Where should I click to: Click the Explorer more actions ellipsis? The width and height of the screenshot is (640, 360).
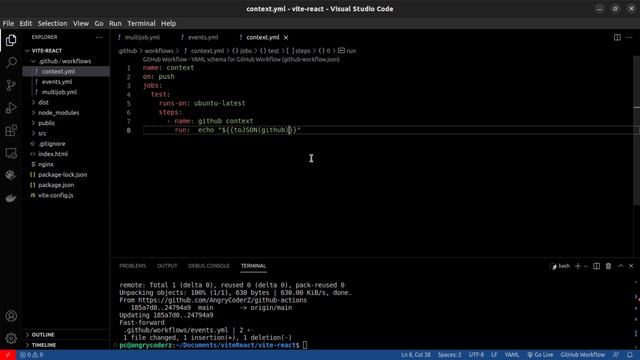99,37
